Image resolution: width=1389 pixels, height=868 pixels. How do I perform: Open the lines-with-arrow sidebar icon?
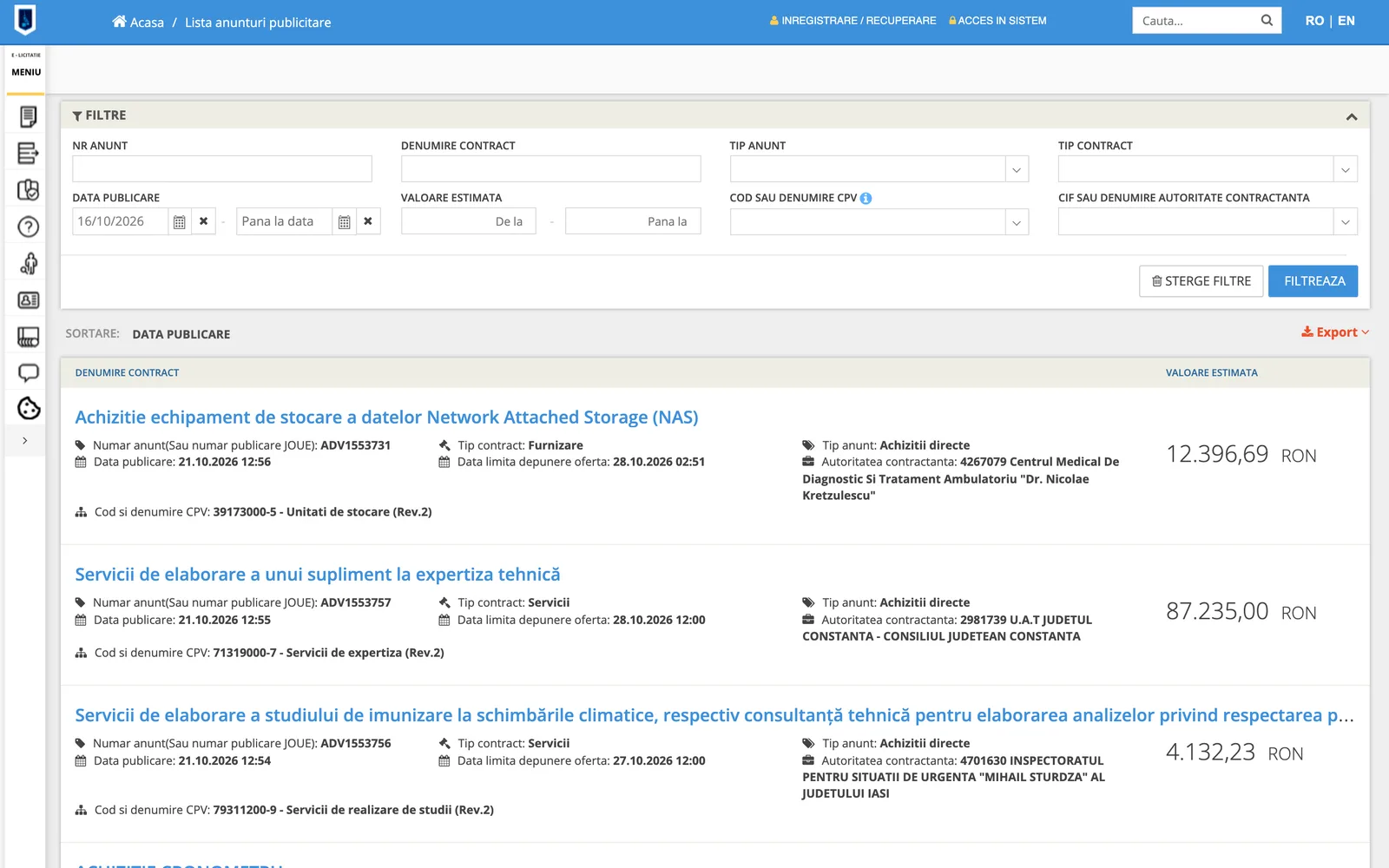pos(28,154)
